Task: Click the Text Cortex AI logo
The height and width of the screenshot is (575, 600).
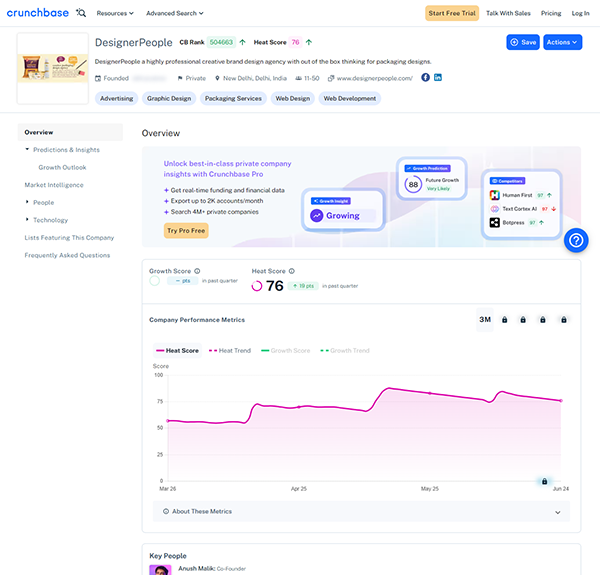Action: pyautogui.click(x=494, y=209)
